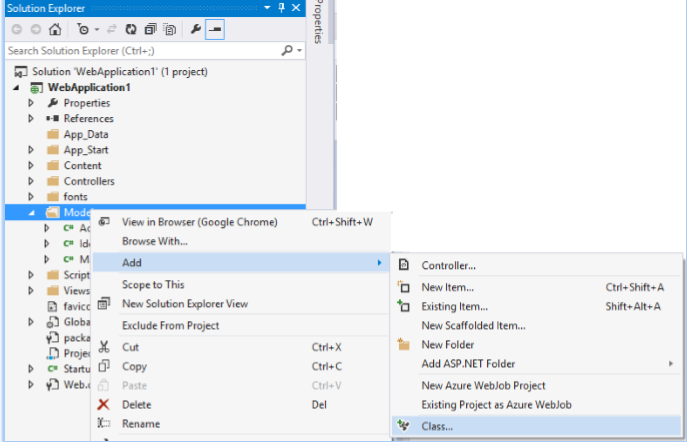
Task: Click the Back navigation arrow in Solution Explorer toolbar
Action: click(x=17, y=29)
